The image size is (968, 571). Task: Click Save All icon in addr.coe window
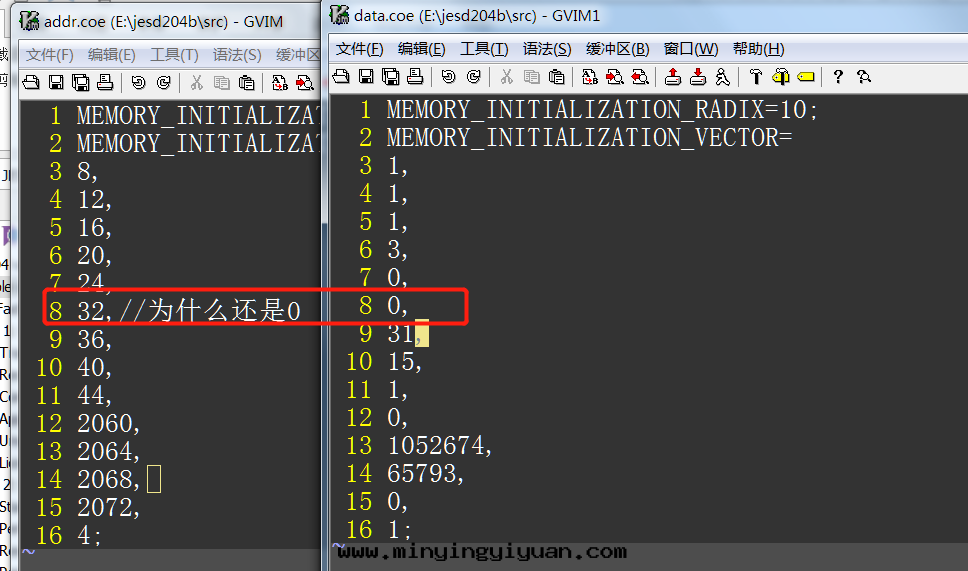tap(80, 83)
